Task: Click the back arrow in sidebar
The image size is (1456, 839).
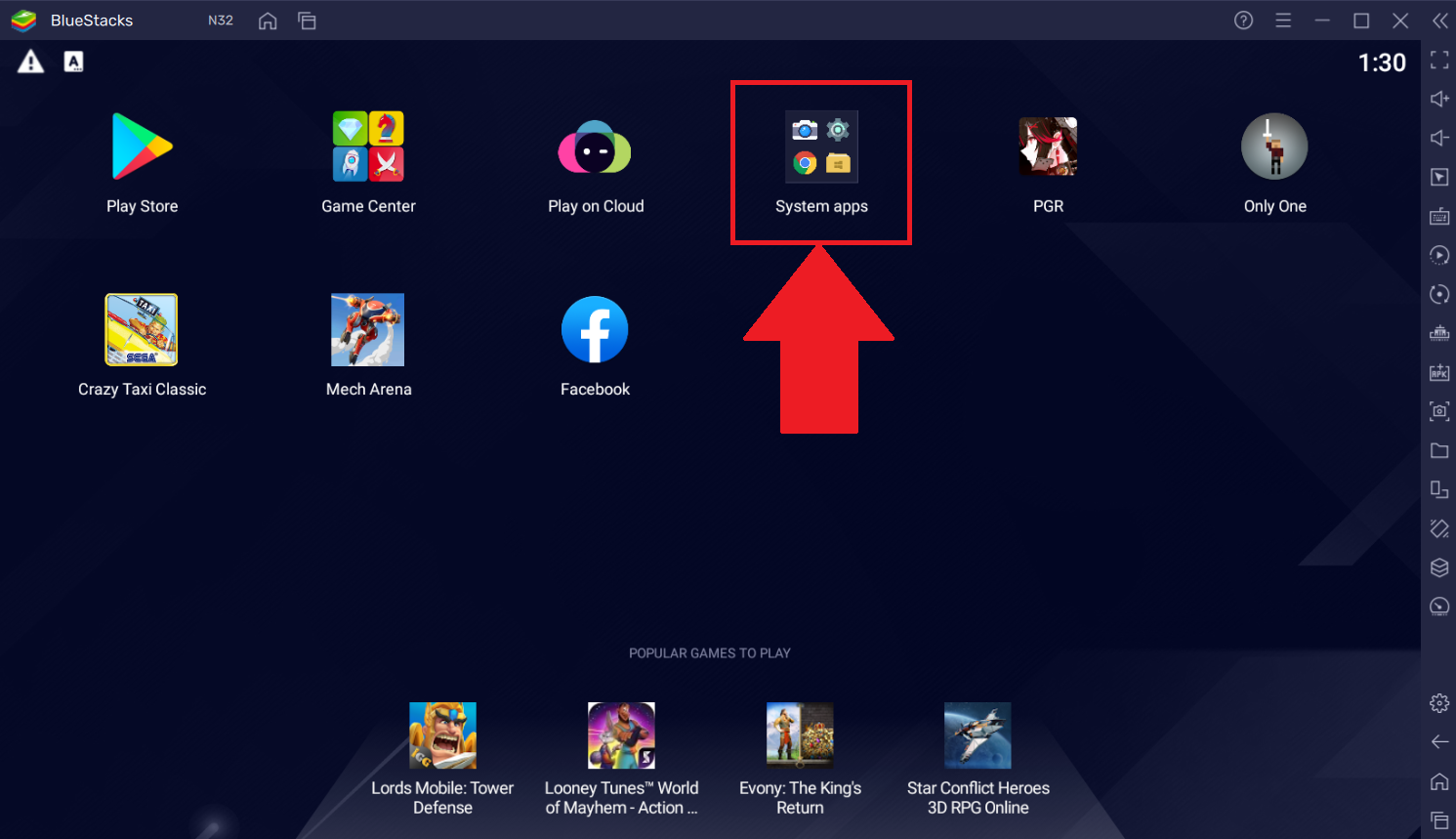Action: [1439, 742]
